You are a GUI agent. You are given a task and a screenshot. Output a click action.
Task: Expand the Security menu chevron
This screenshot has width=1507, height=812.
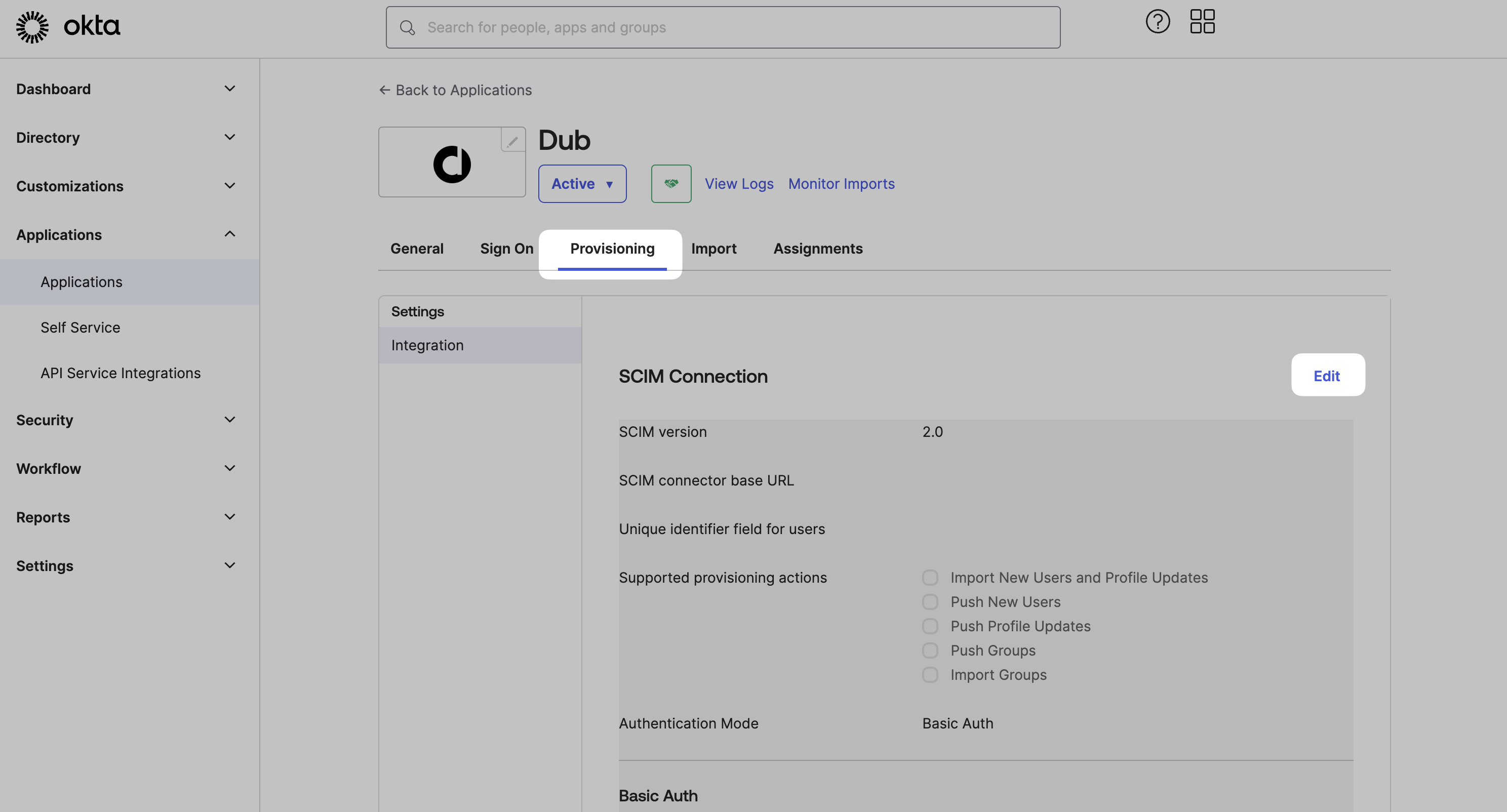230,420
